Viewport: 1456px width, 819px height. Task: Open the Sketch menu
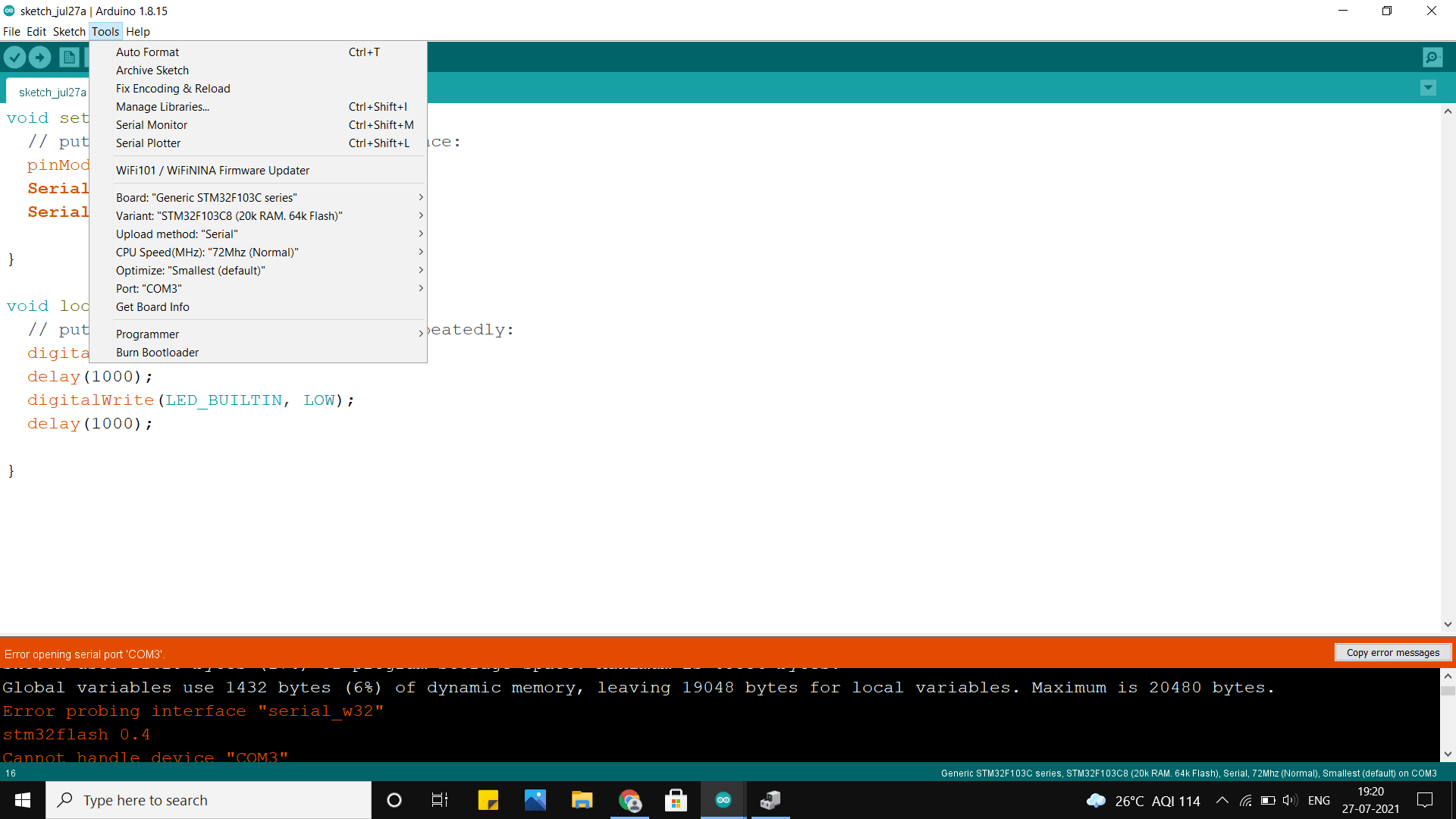coord(68,31)
